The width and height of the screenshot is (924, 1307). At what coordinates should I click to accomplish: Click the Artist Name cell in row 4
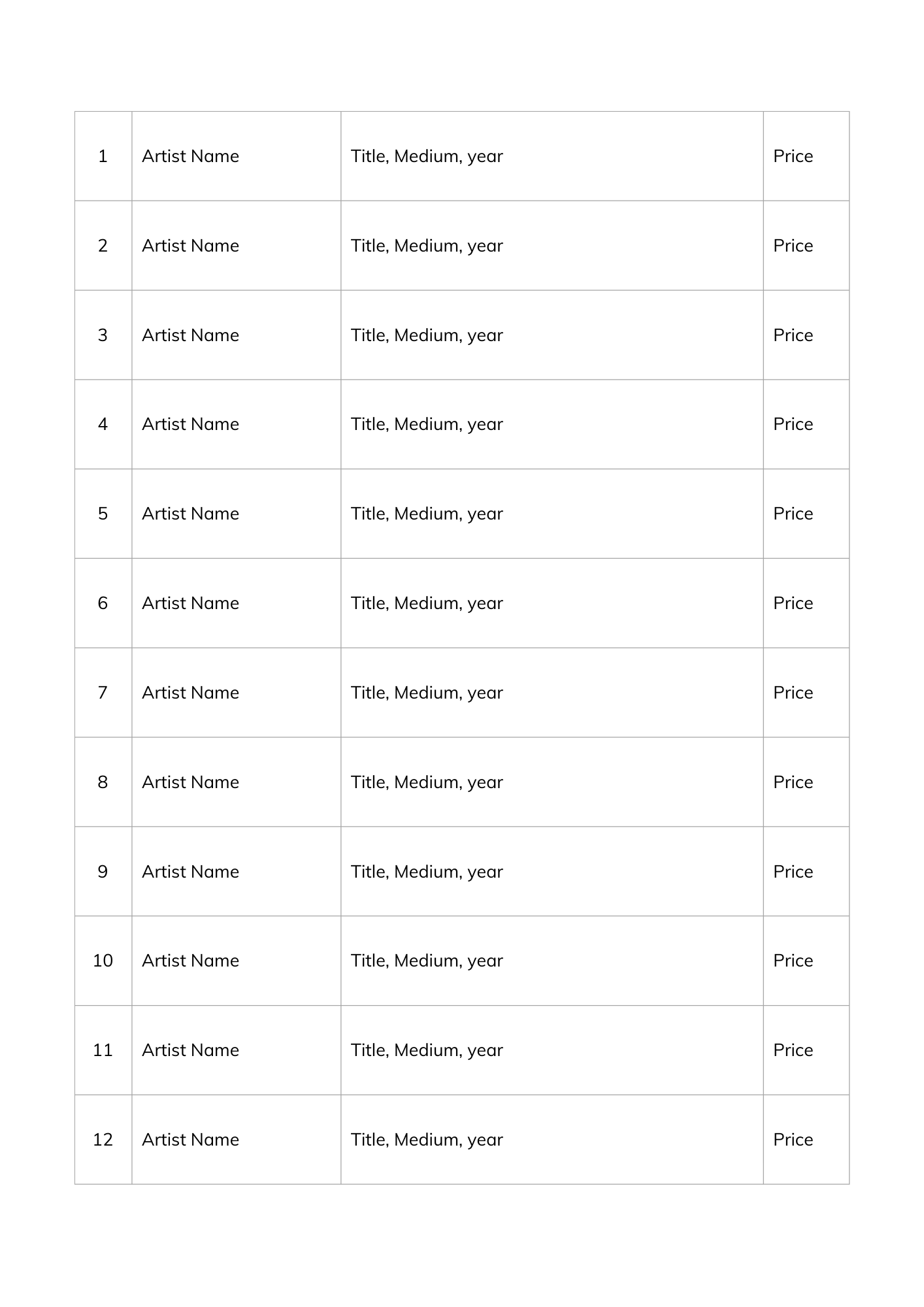click(236, 424)
